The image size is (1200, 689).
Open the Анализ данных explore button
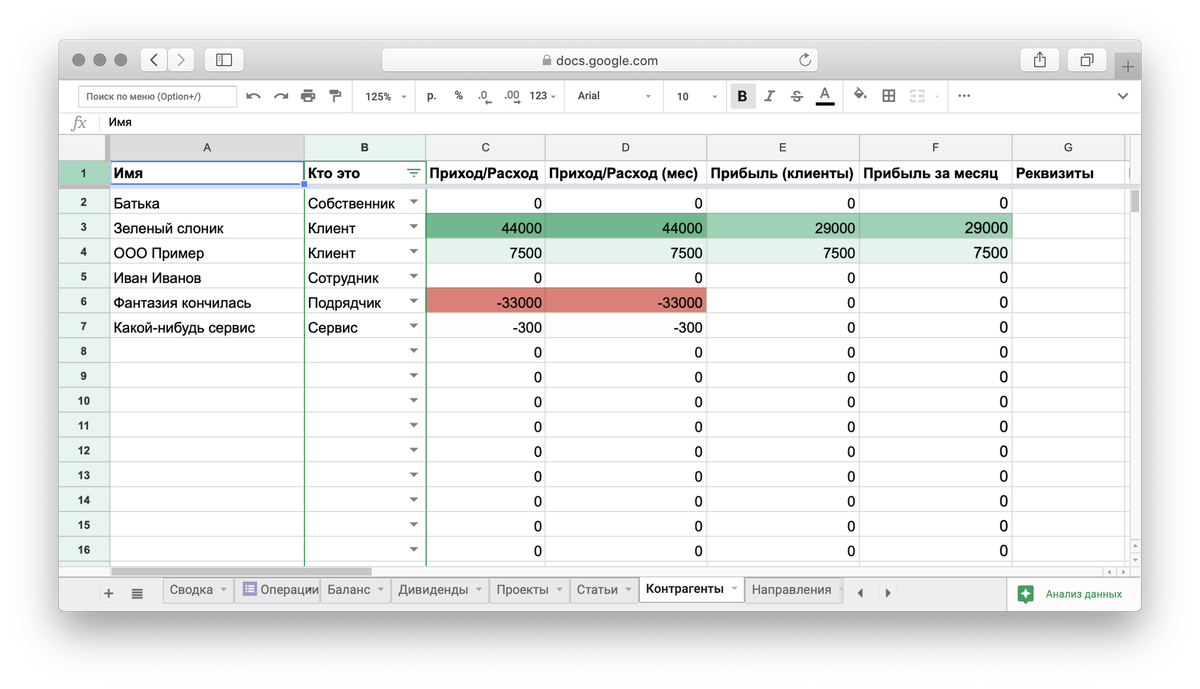tap(1070, 594)
